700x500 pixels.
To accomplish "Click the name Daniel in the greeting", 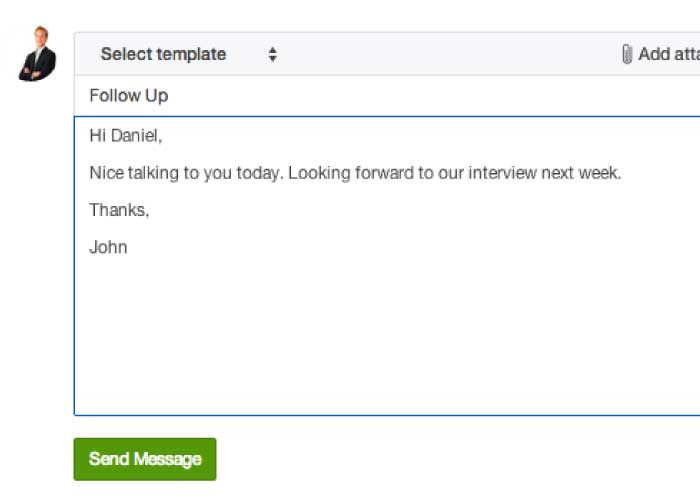I will point(135,135).
